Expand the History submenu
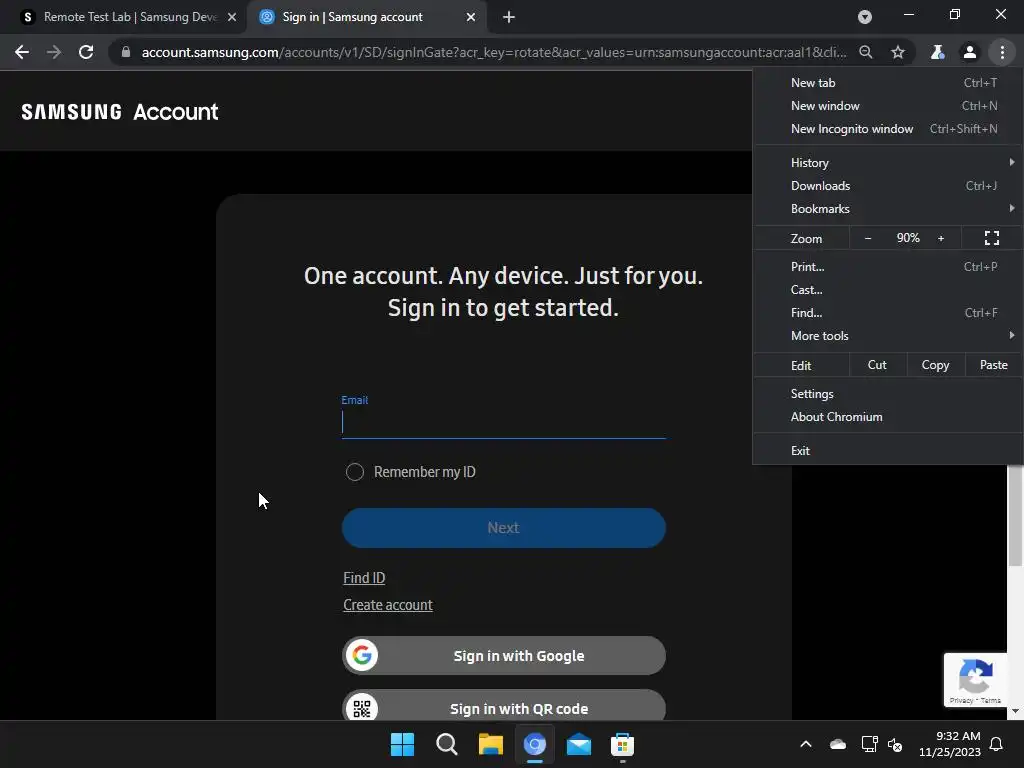This screenshot has height=768, width=1024. point(888,163)
